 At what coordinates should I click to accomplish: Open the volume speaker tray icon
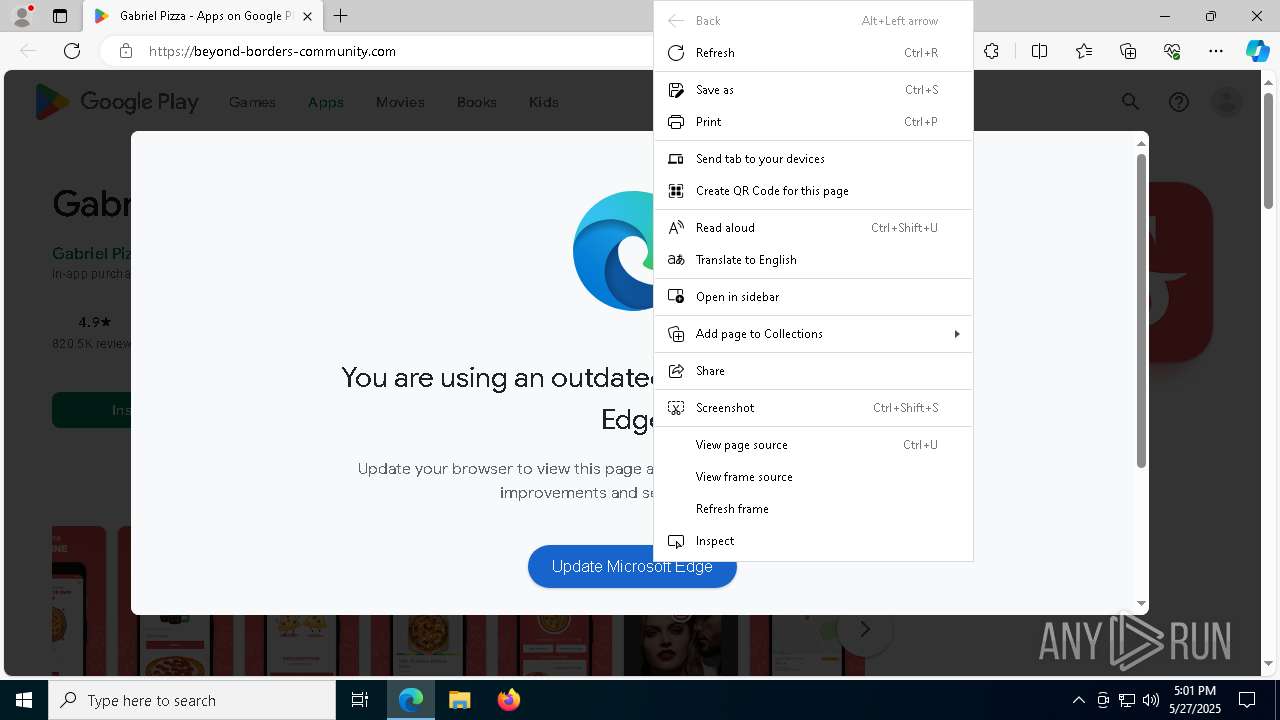click(1150, 700)
